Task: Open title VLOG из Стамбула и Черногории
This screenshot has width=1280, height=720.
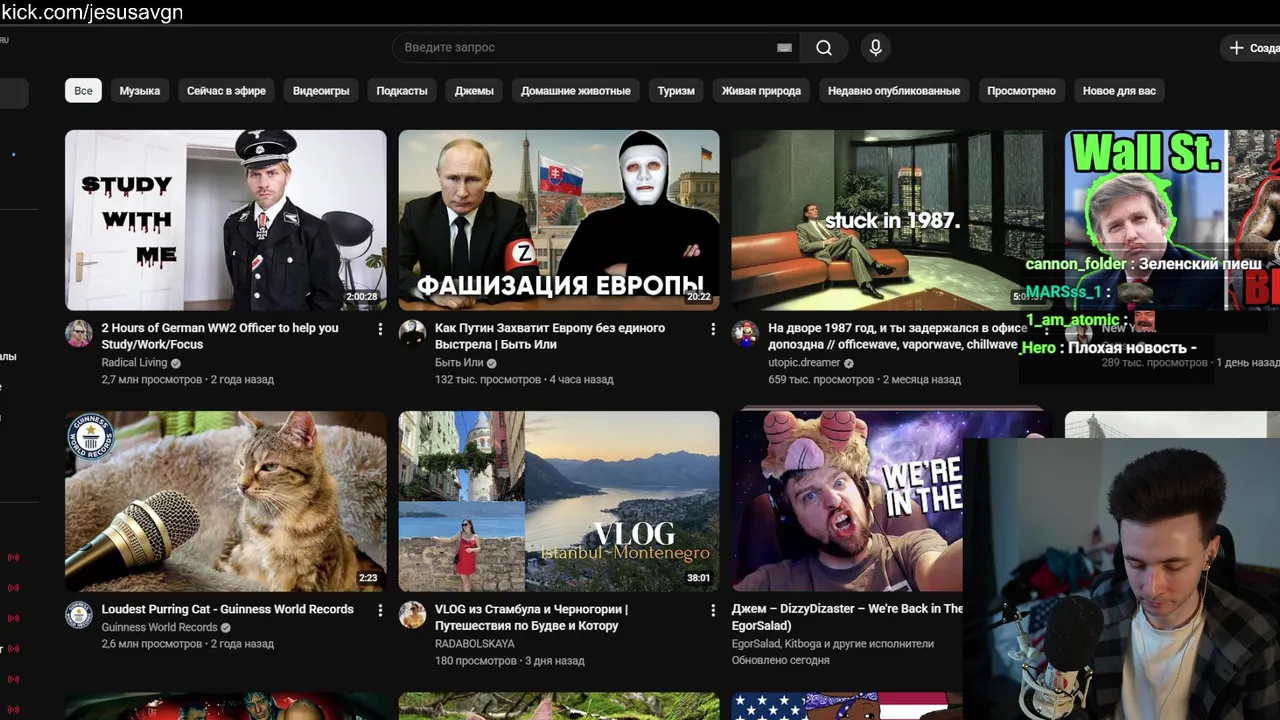Action: point(532,617)
